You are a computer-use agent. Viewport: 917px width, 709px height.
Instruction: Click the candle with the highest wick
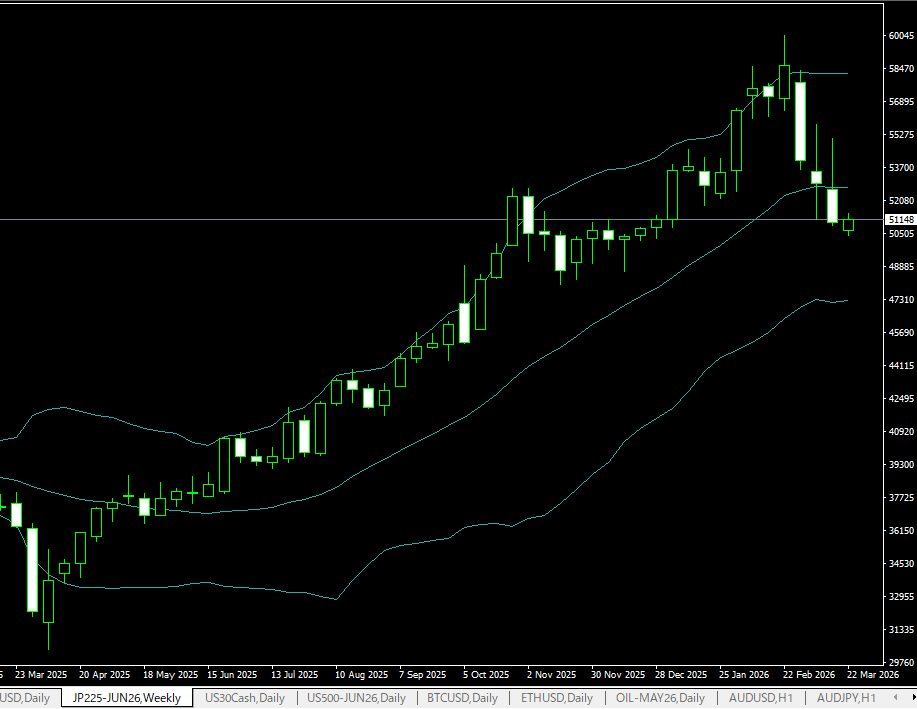click(x=784, y=80)
